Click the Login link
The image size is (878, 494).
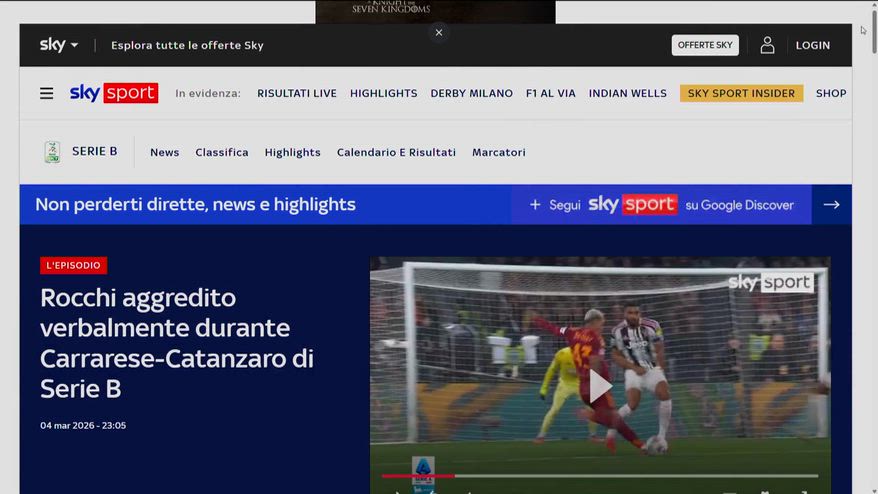point(812,45)
